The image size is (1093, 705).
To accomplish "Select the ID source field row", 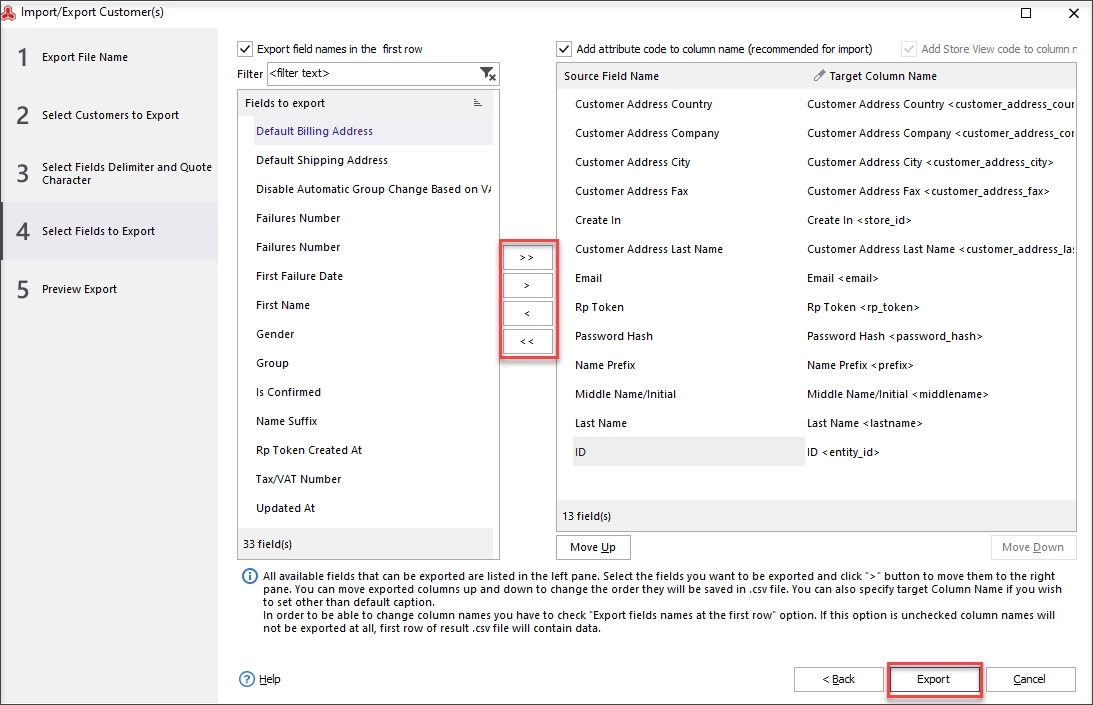I will tap(689, 452).
